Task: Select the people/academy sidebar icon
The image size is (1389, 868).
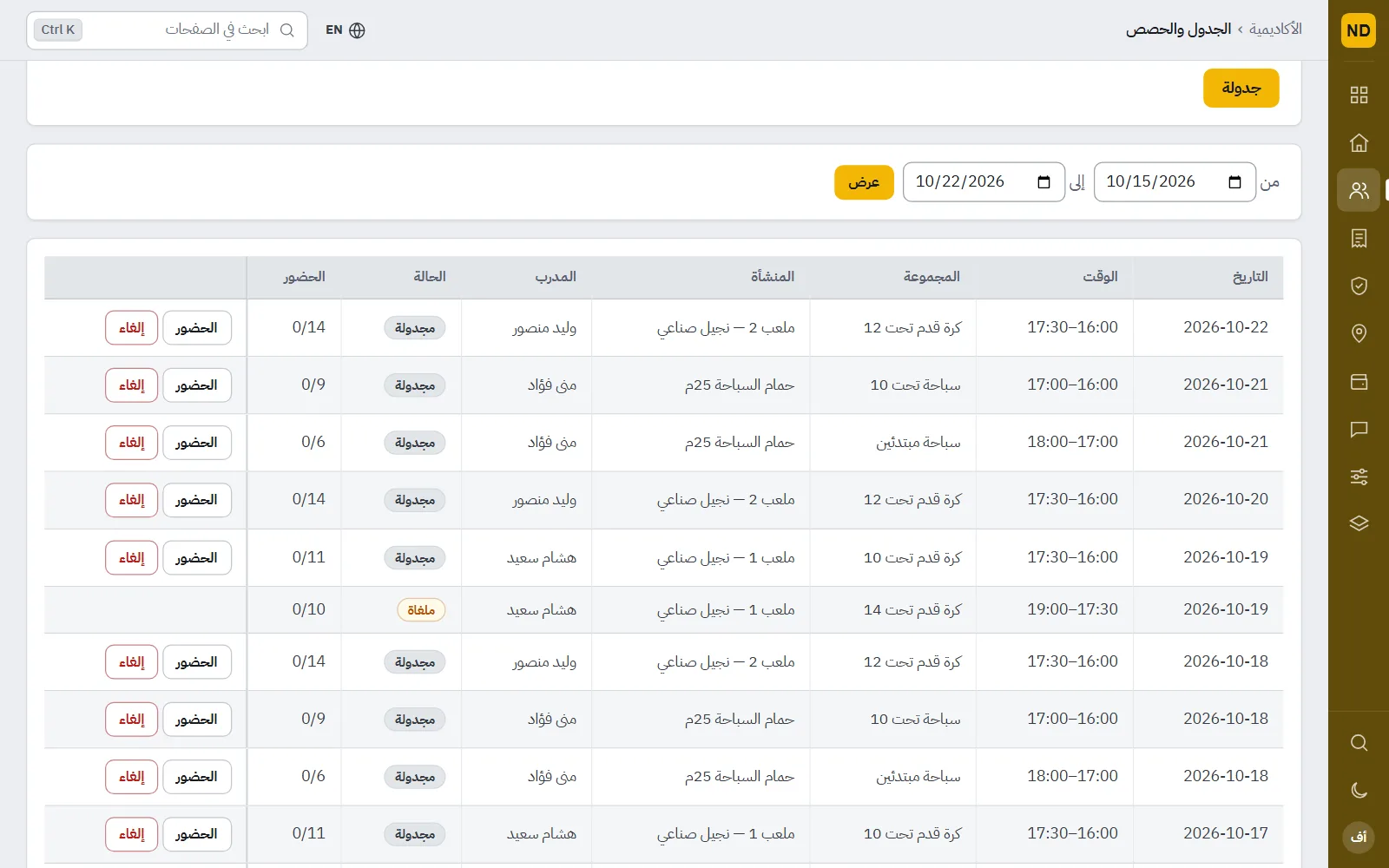Action: pyautogui.click(x=1359, y=190)
